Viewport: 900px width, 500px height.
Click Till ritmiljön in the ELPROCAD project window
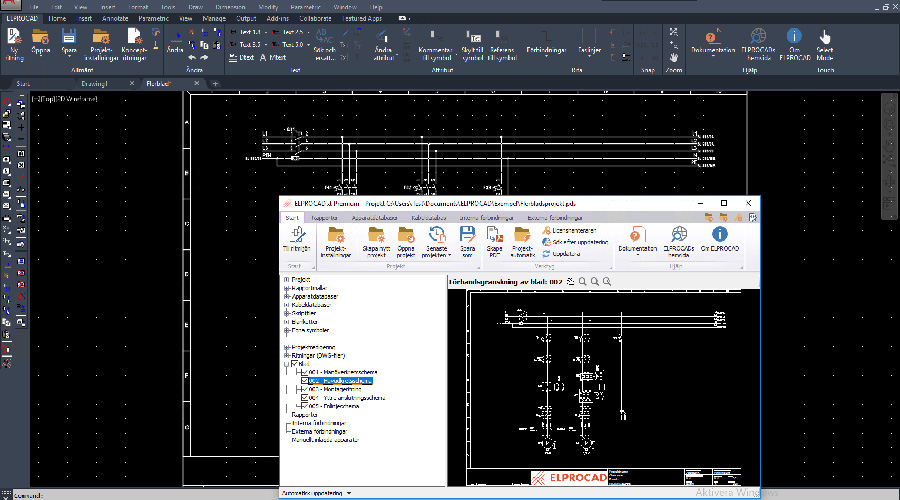297,239
